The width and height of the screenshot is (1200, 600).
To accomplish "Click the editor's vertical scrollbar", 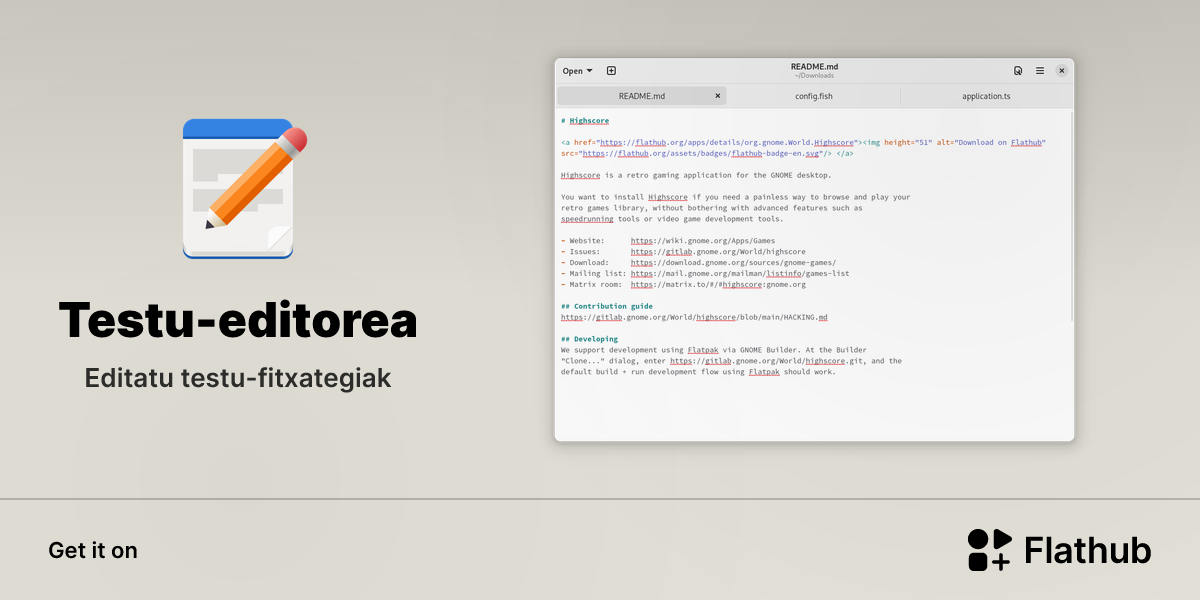I will [1071, 215].
